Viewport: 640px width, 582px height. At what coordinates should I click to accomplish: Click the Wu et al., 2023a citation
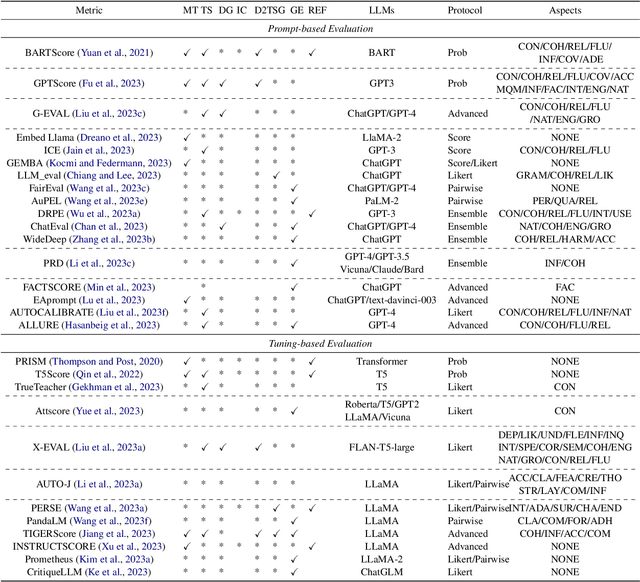104,213
